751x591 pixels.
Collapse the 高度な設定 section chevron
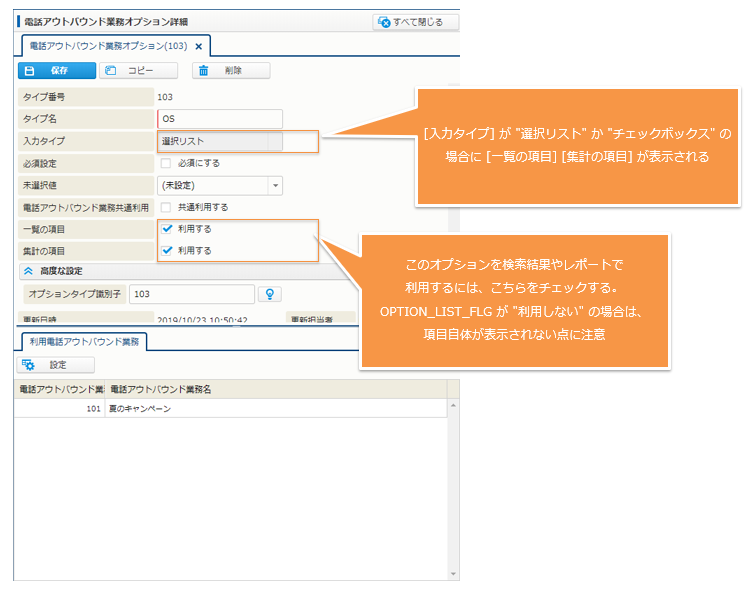(x=28, y=270)
